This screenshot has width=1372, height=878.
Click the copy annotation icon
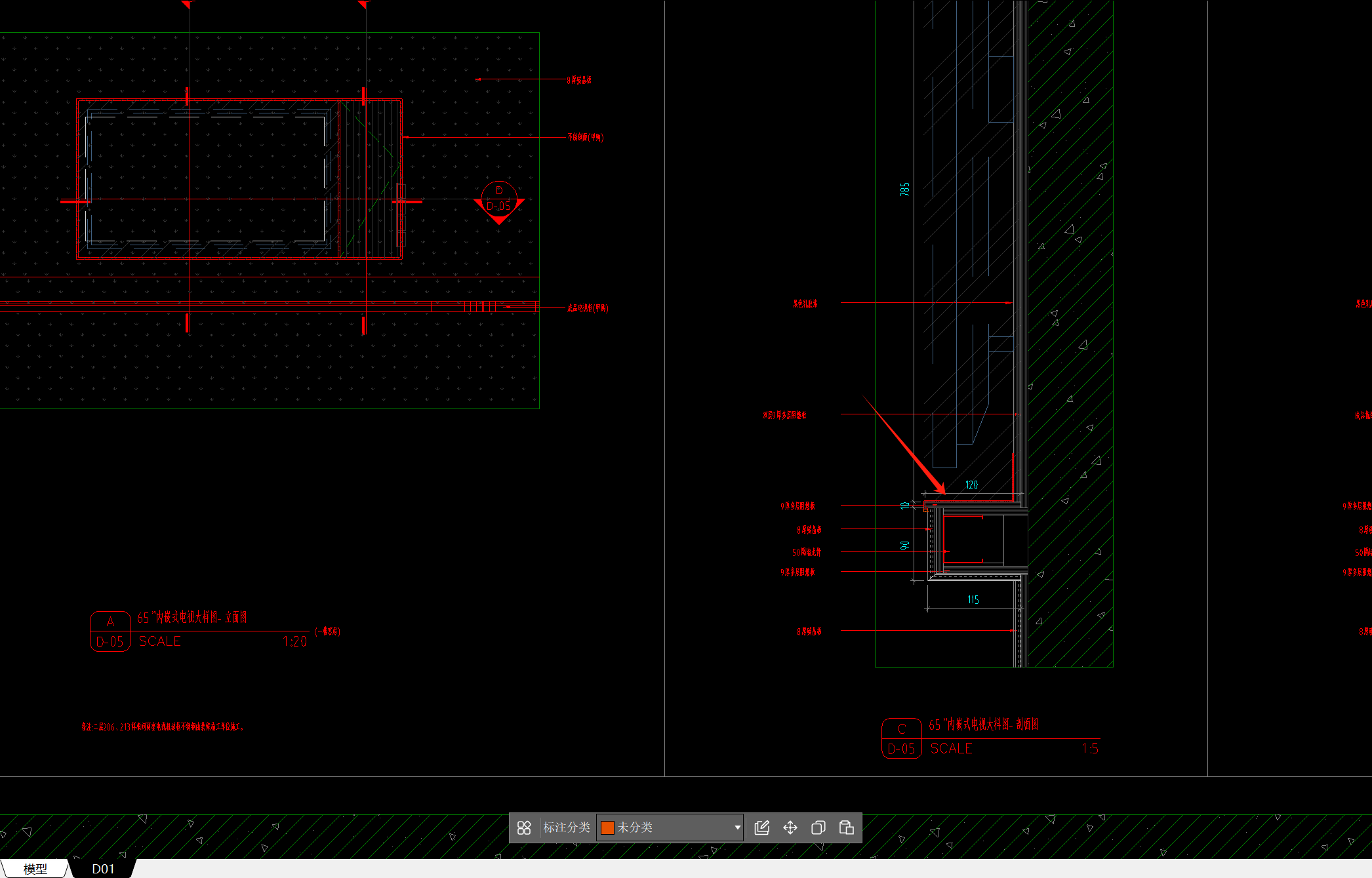(818, 828)
